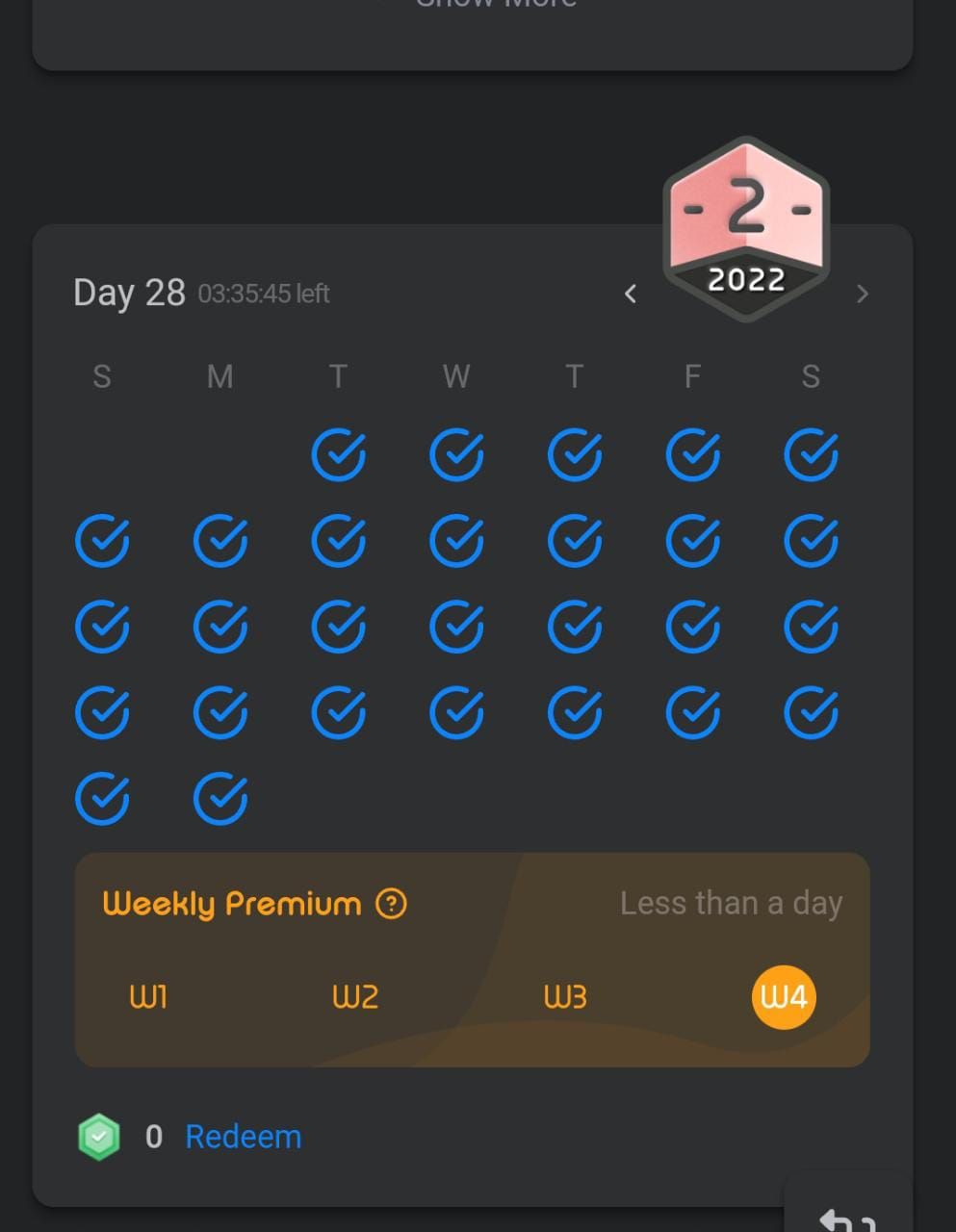Go to the next month with right chevron
The width and height of the screenshot is (956, 1232).
pos(863,294)
